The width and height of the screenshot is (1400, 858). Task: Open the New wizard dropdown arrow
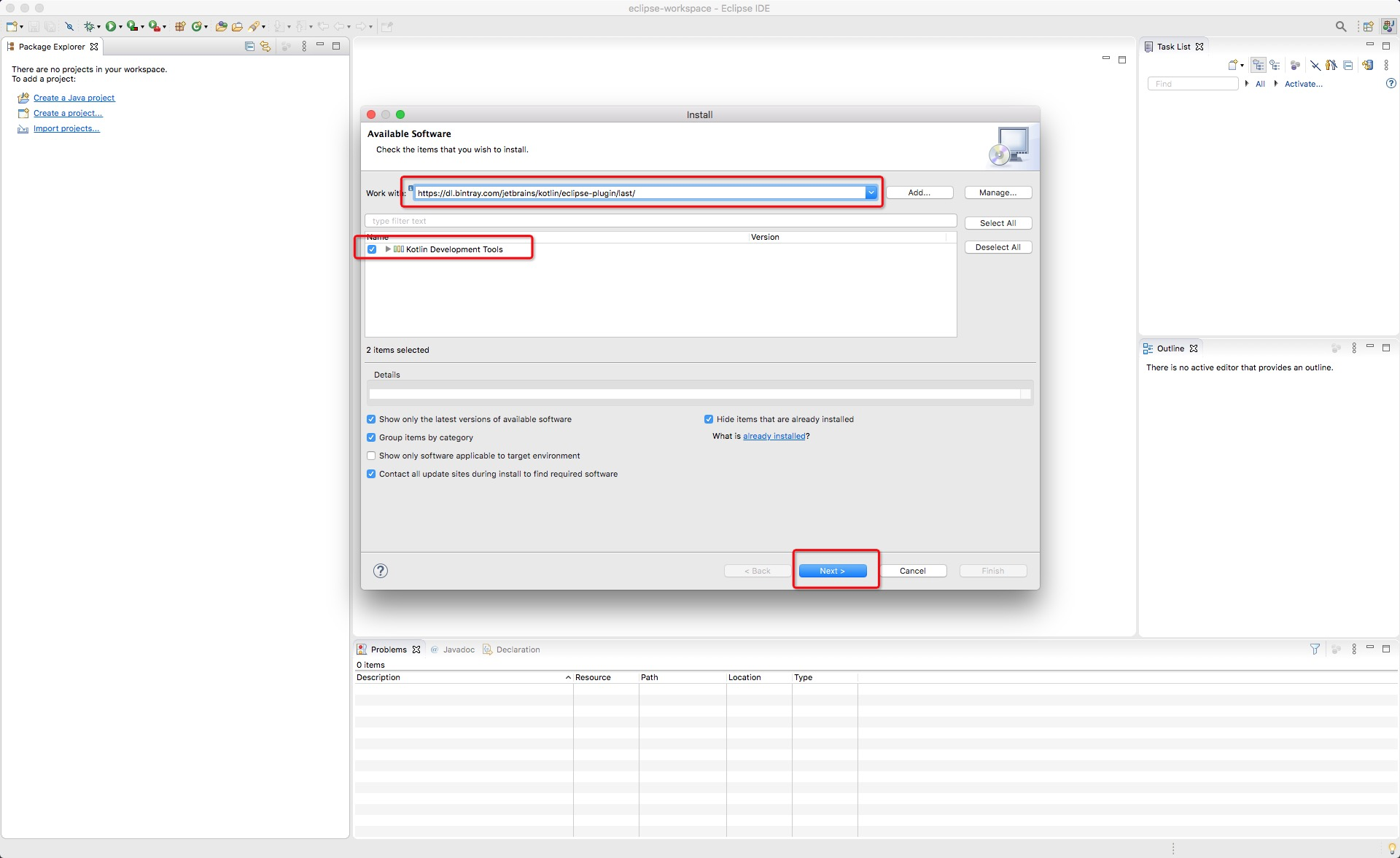click(x=22, y=27)
